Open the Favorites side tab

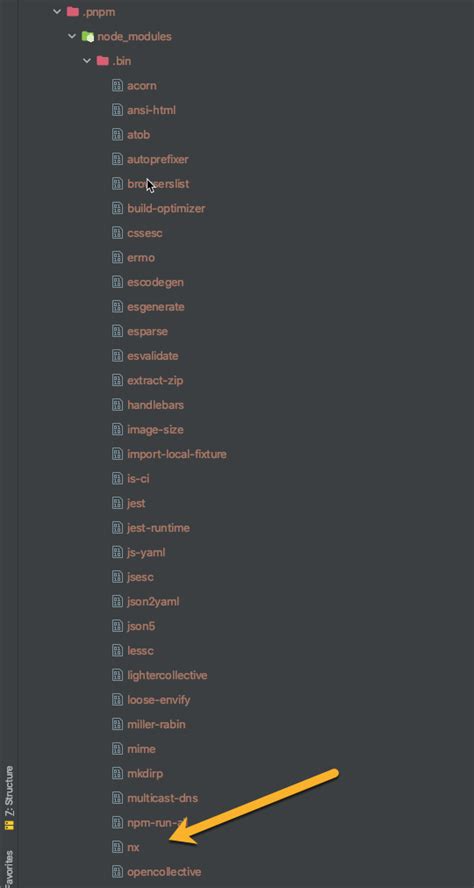click(x=9, y=870)
